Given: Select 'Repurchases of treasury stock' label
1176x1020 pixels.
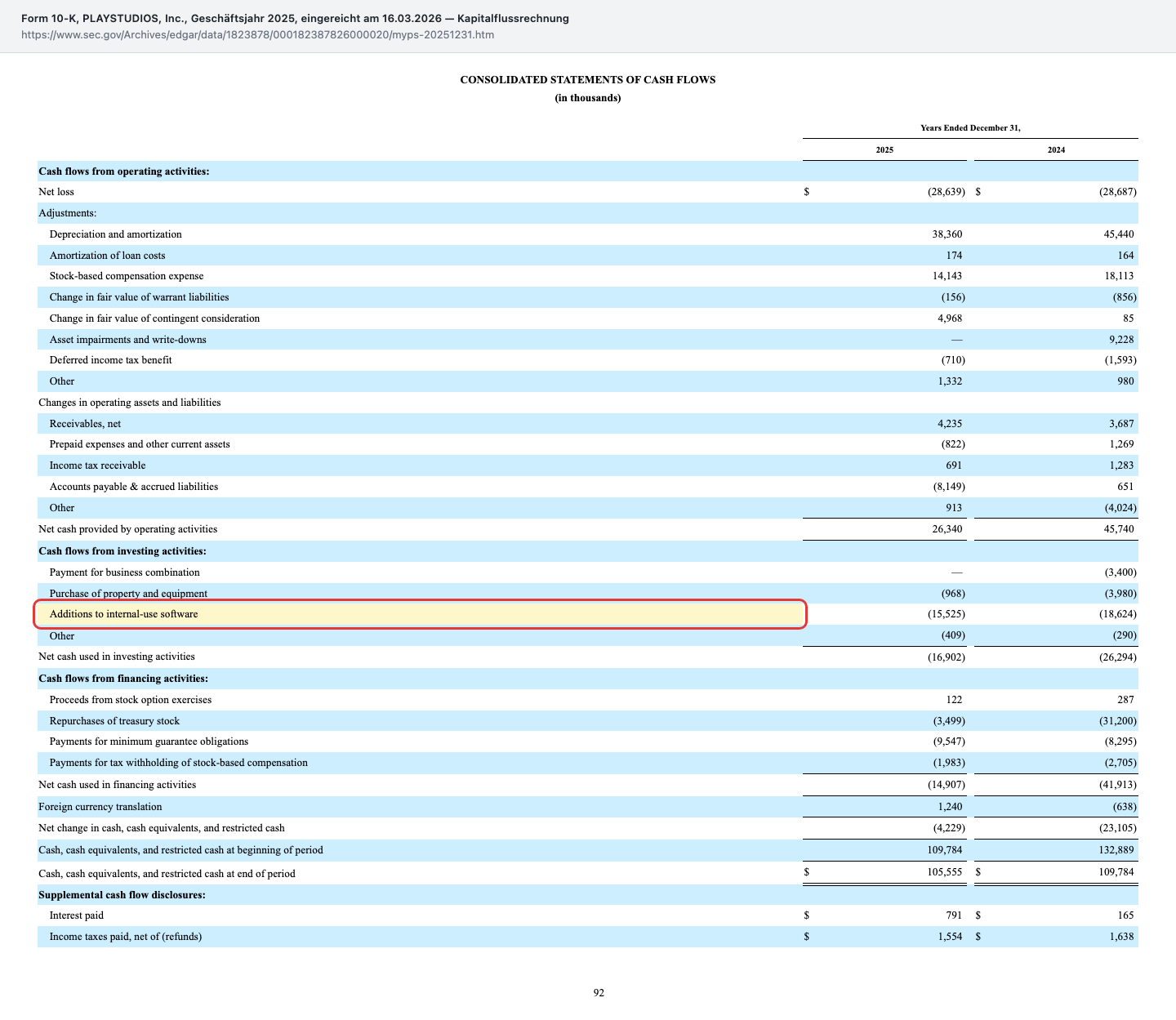Looking at the screenshot, I should pyautogui.click(x=114, y=721).
